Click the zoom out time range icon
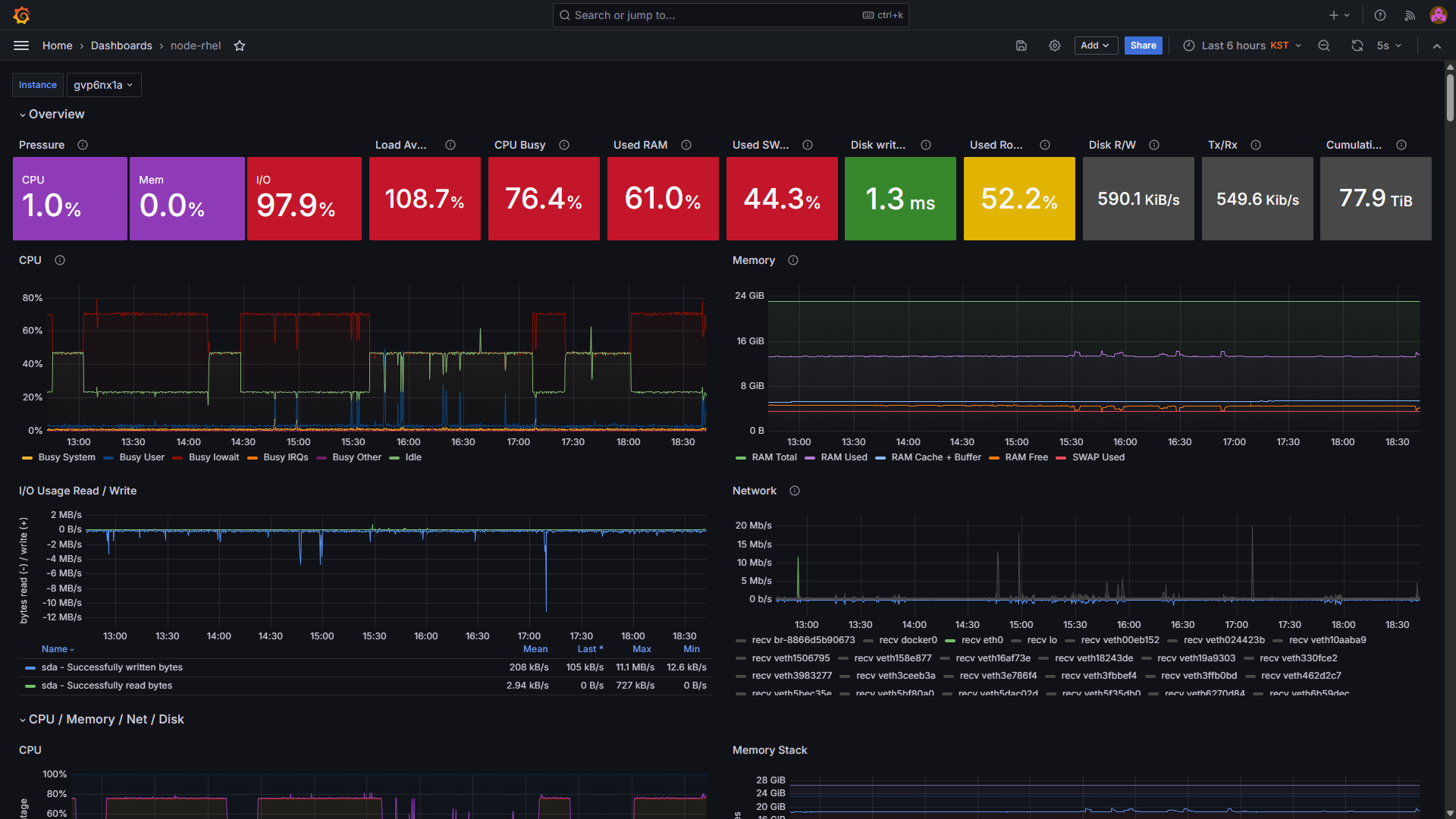Image resolution: width=1456 pixels, height=819 pixels. [x=1324, y=45]
